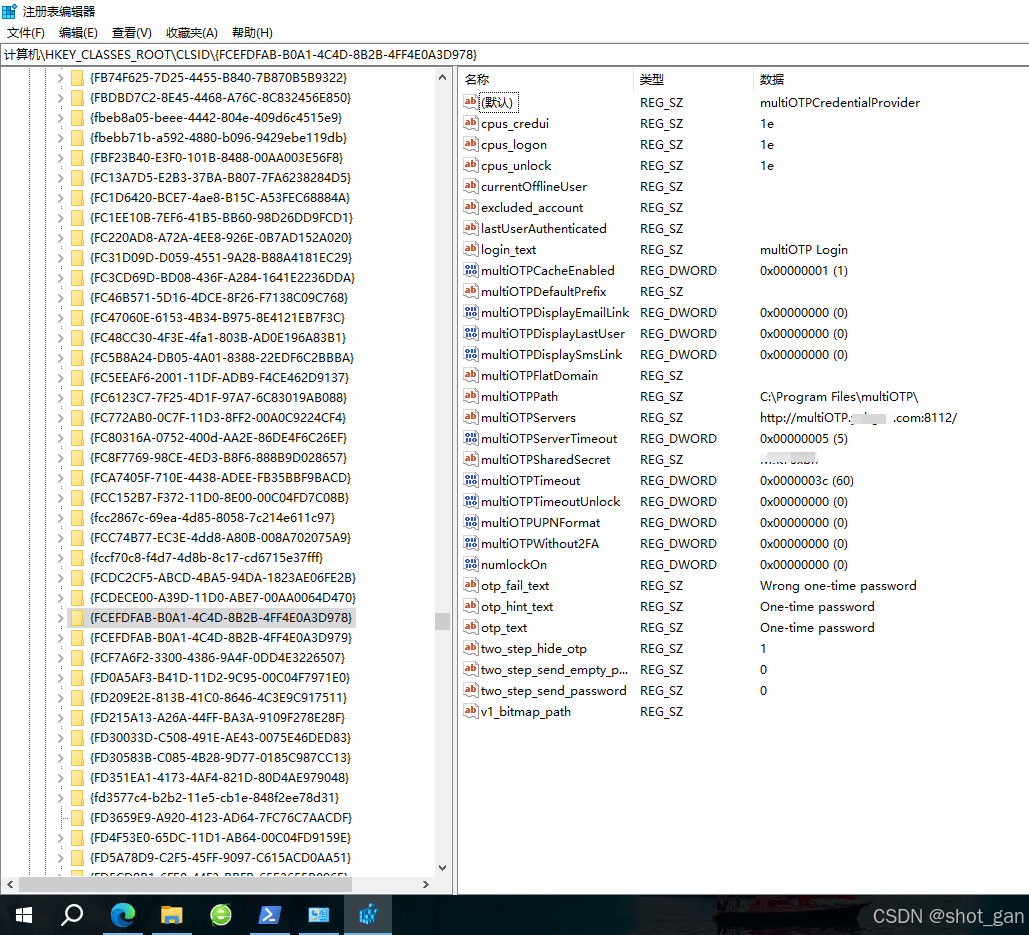Select the multiOTPTimeoutUnlock value
Viewport: 1029px width, 935px height.
click(x=550, y=501)
